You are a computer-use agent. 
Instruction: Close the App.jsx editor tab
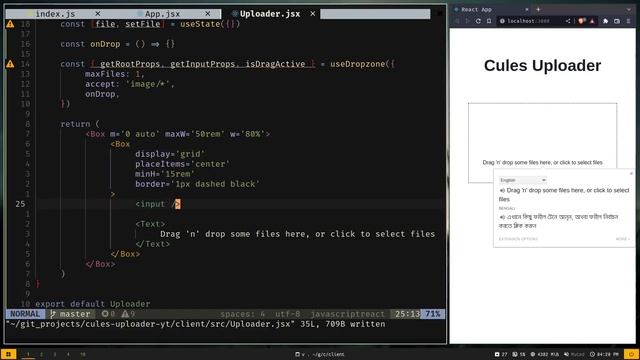click(x=208, y=14)
